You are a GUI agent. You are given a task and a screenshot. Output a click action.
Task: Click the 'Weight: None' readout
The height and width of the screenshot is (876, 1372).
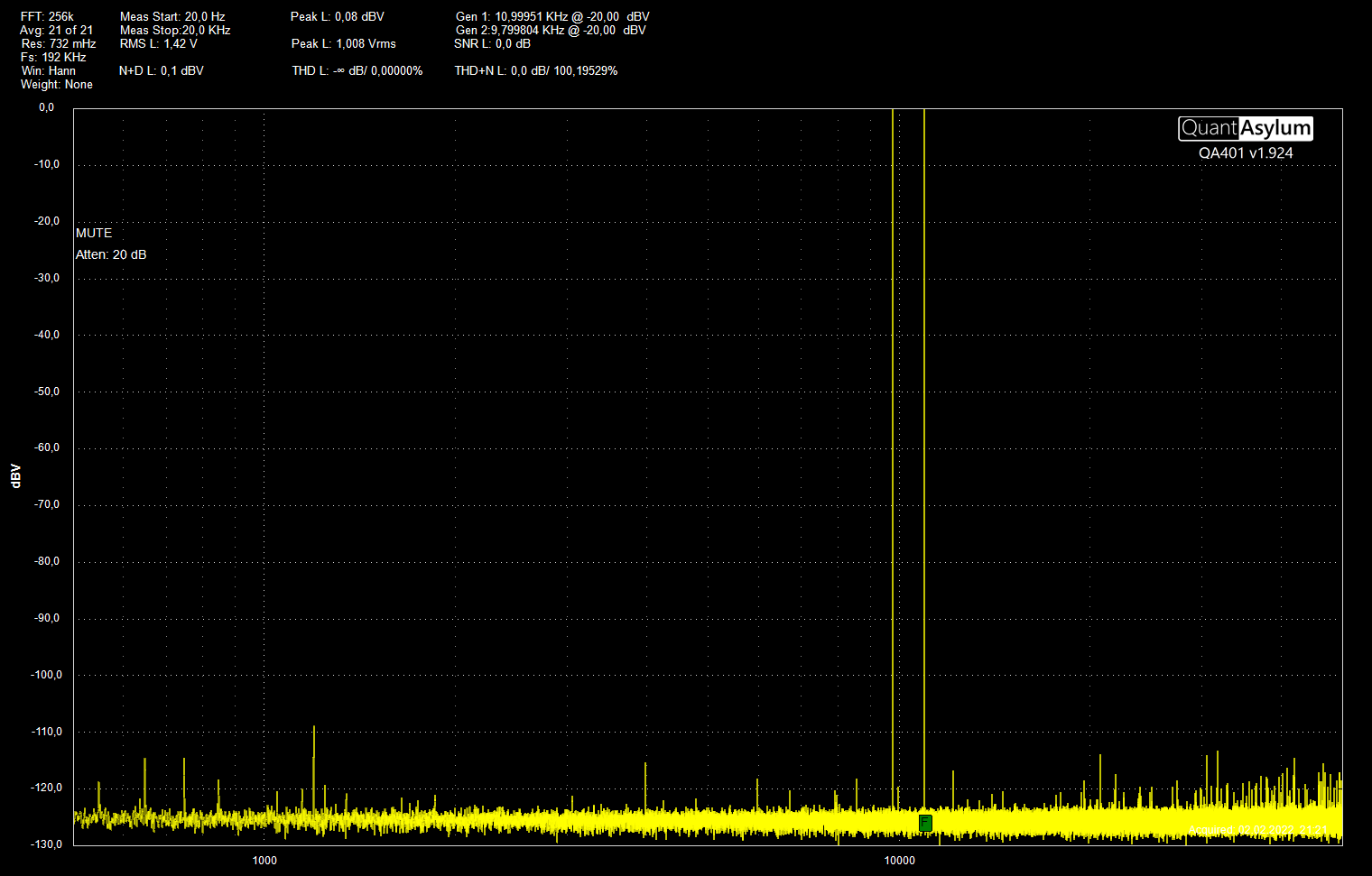click(x=57, y=84)
